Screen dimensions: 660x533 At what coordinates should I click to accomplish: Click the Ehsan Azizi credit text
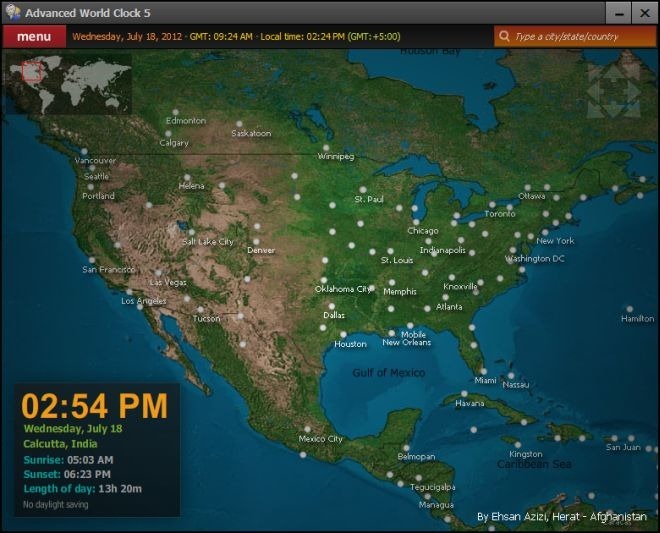[562, 517]
